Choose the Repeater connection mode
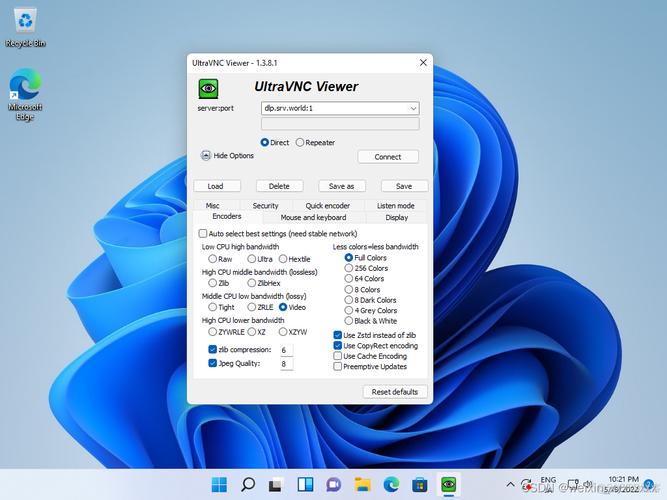667x500 pixels. coord(300,143)
